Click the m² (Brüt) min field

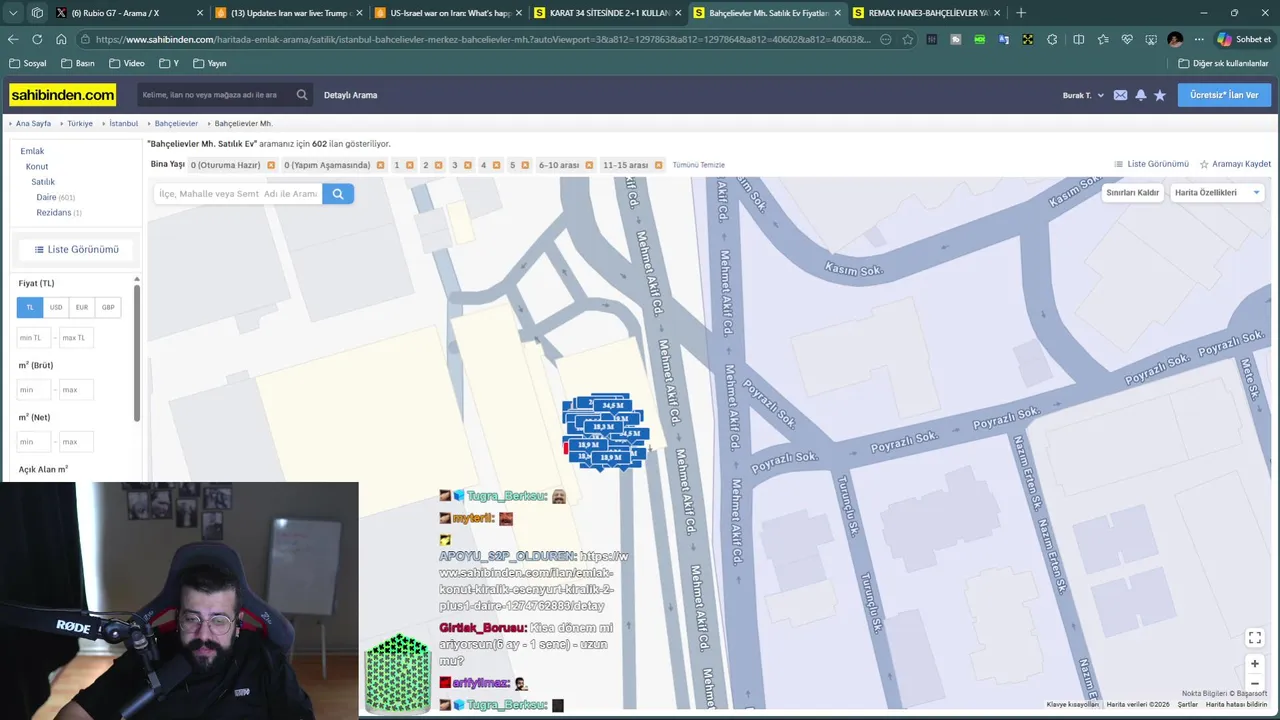coord(34,390)
